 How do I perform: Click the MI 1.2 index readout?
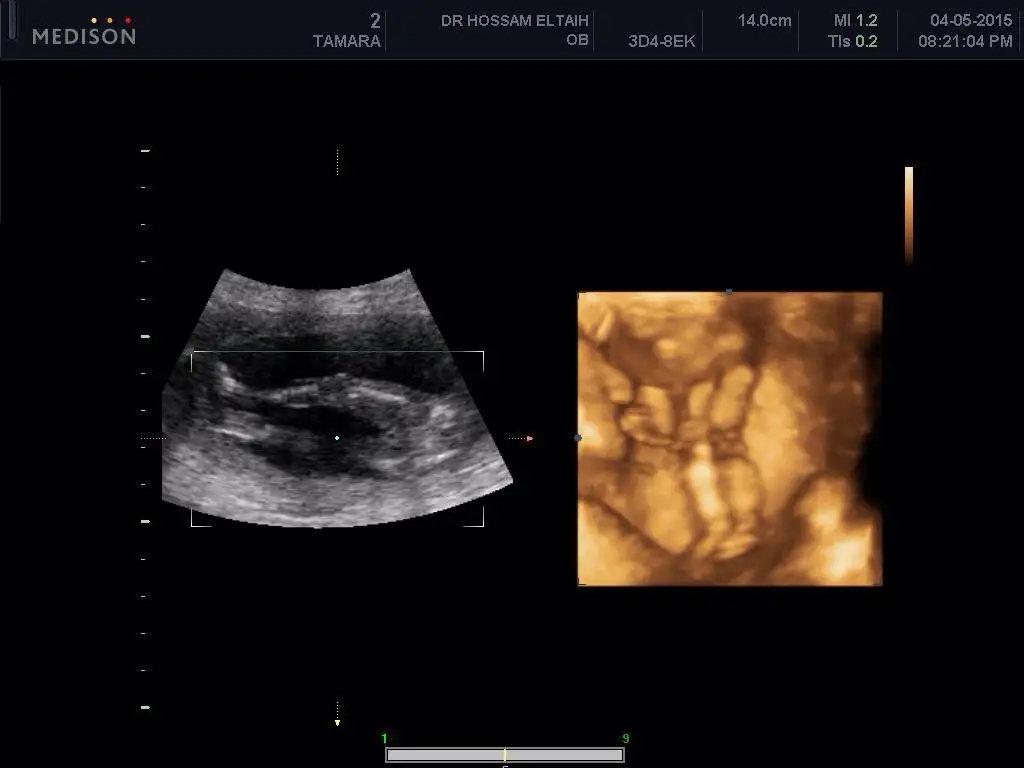(x=855, y=21)
